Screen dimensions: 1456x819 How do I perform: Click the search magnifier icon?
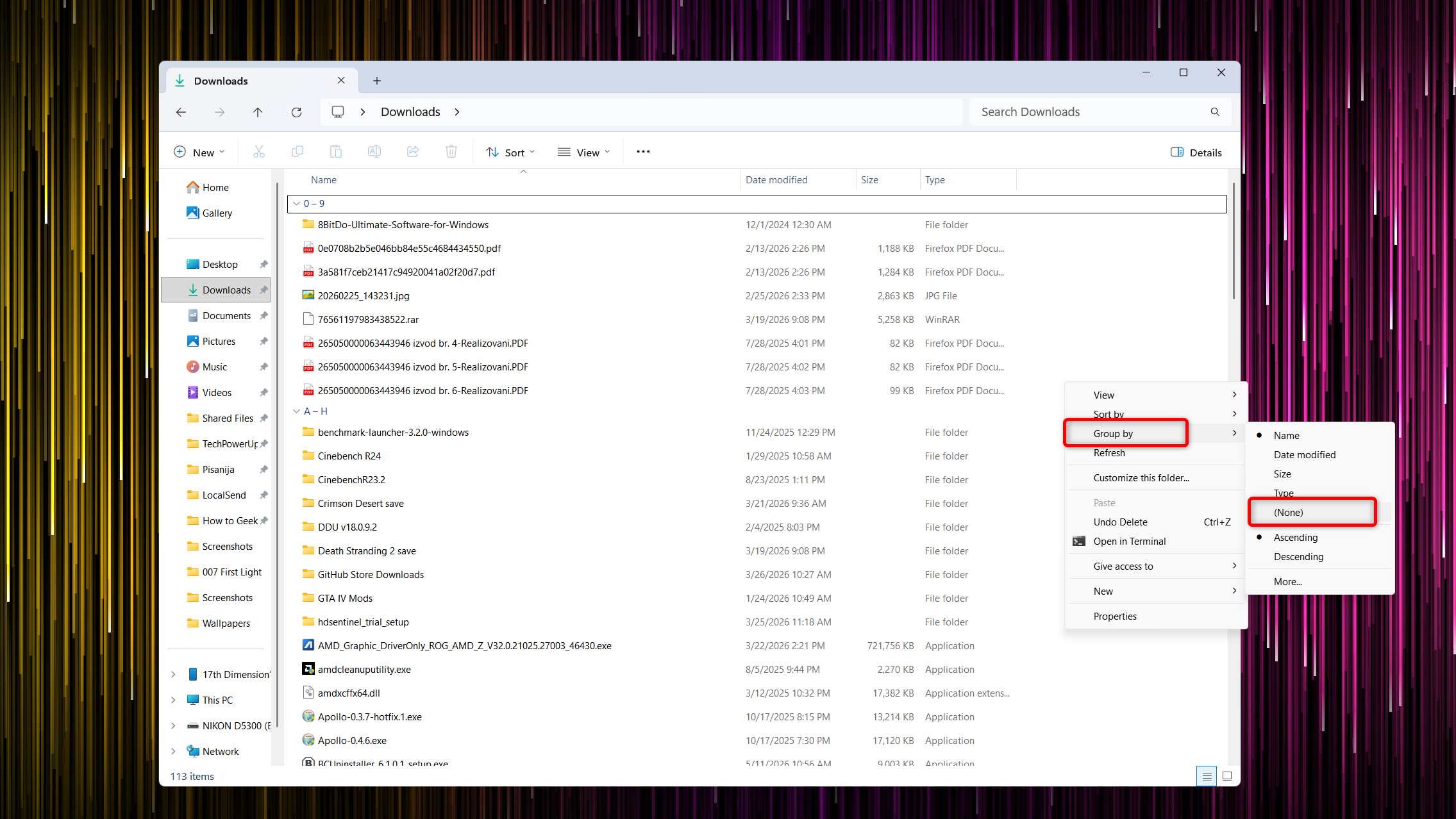[x=1215, y=112]
